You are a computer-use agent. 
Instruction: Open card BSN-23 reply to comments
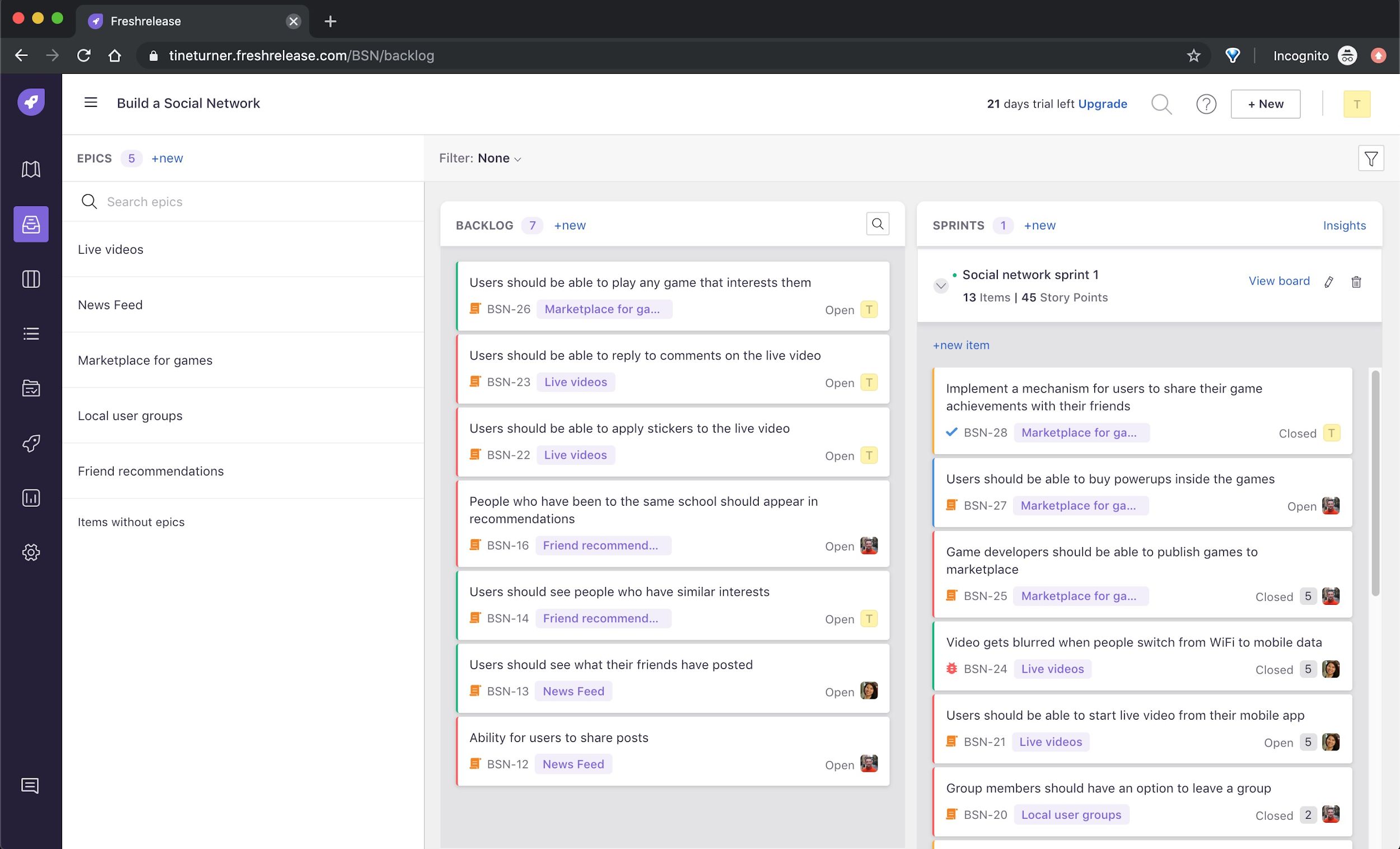673,369
